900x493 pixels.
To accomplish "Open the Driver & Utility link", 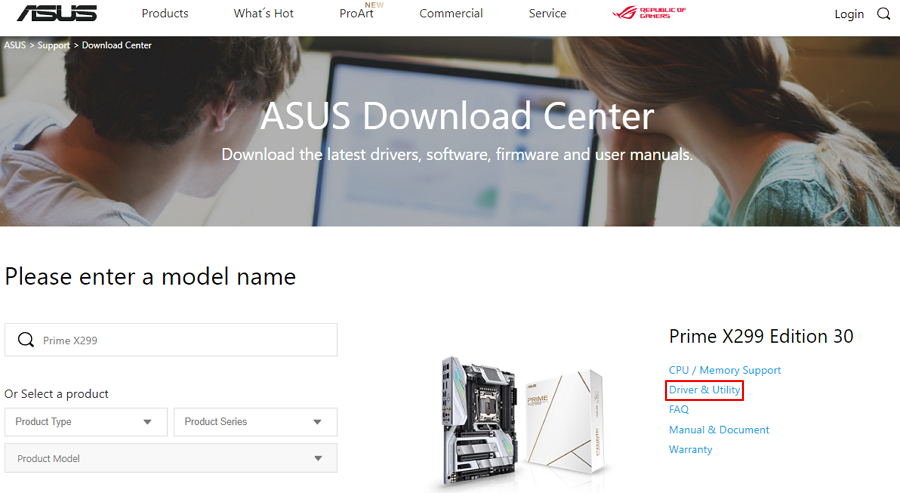I will [704, 390].
